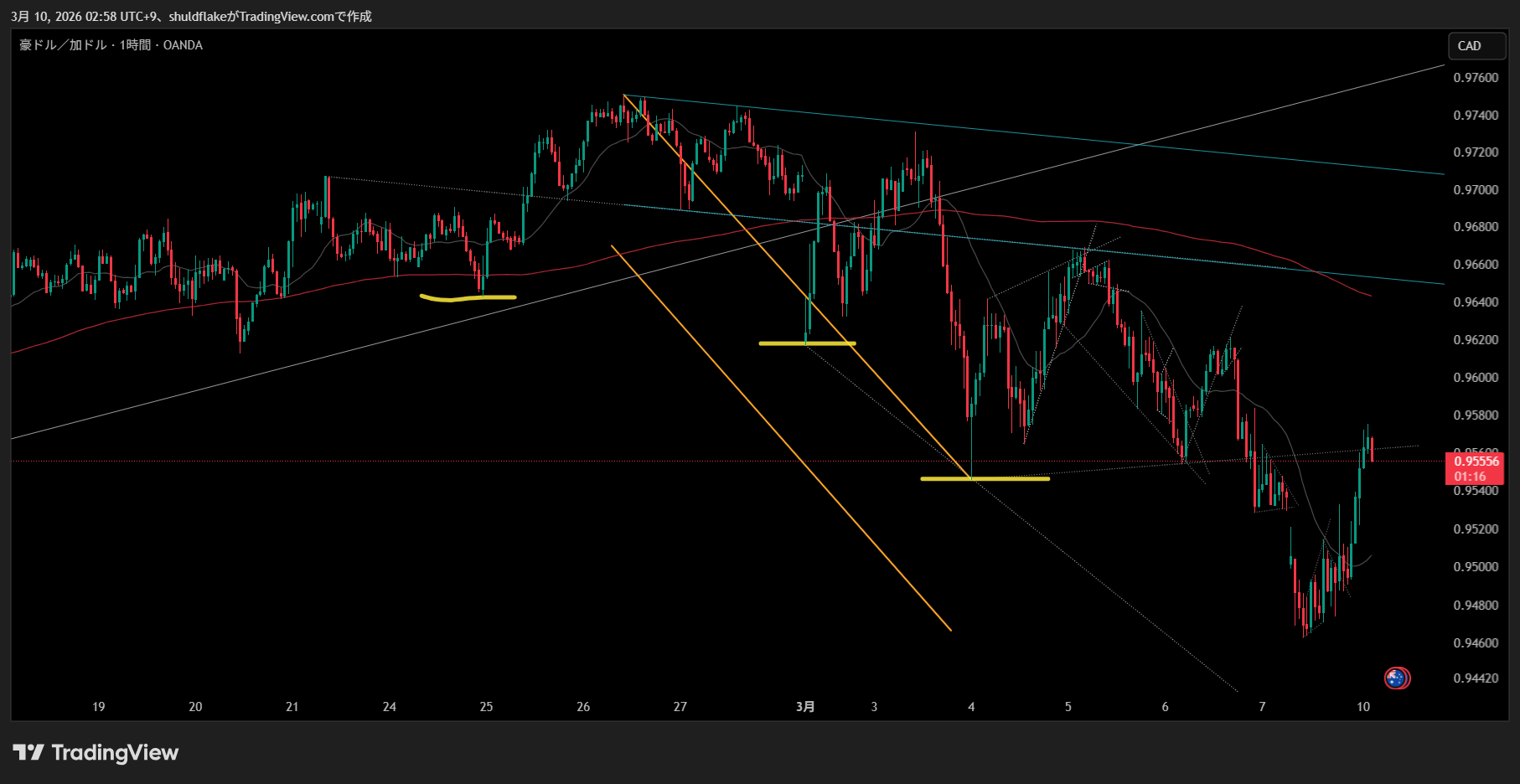Viewport: 1520px width, 784px height.
Task: Select the 10 date label on time axis
Action: tap(1363, 707)
